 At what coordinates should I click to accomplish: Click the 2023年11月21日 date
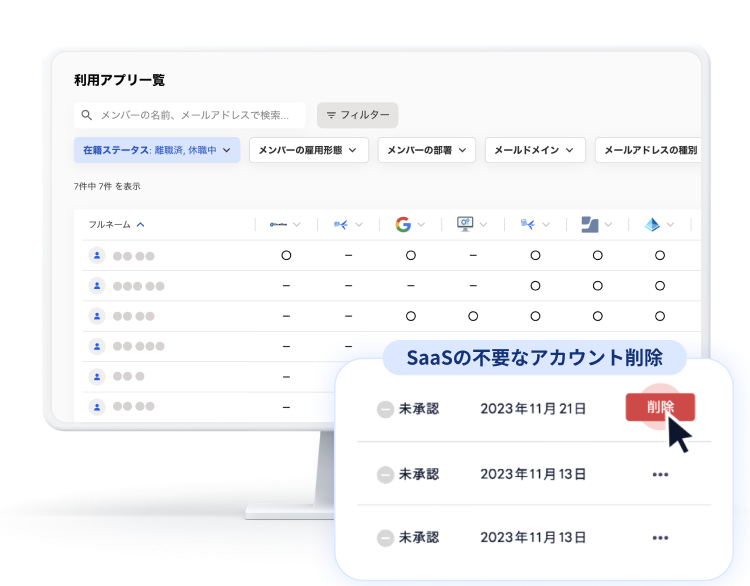(533, 409)
